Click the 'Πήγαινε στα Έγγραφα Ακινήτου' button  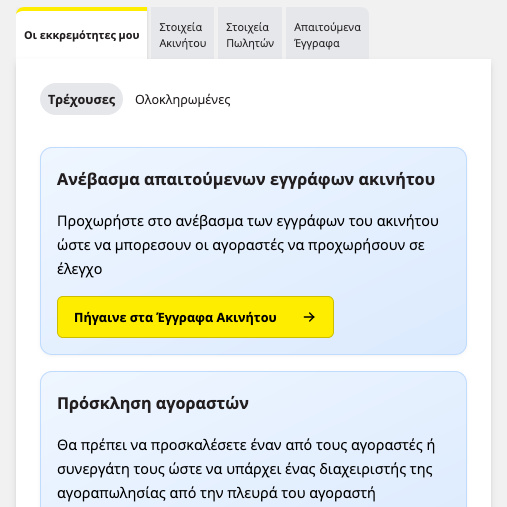click(195, 317)
